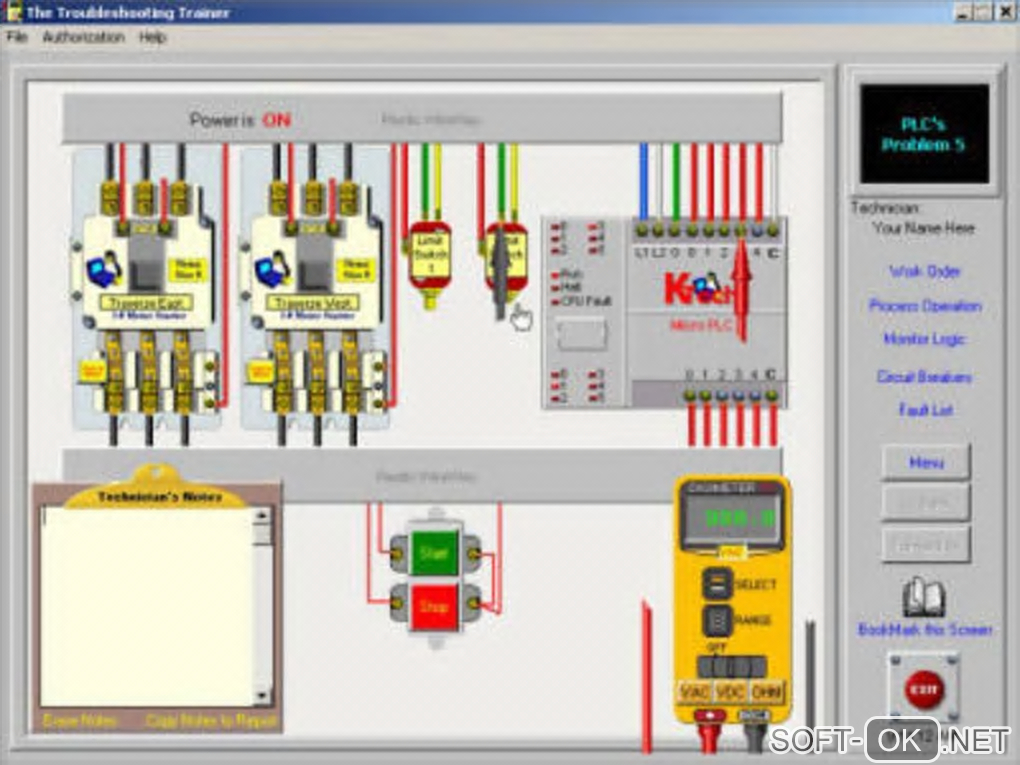Click the green Start pushbutton
Image resolution: width=1020 pixels, height=765 pixels.
point(435,554)
